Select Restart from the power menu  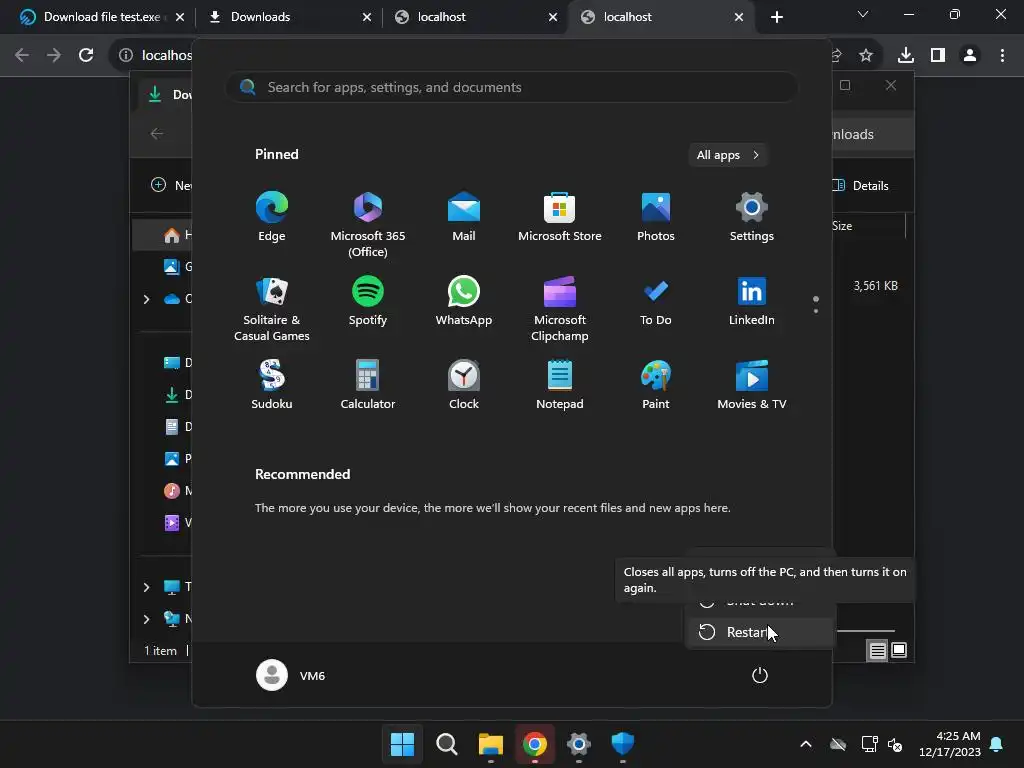[x=760, y=632]
